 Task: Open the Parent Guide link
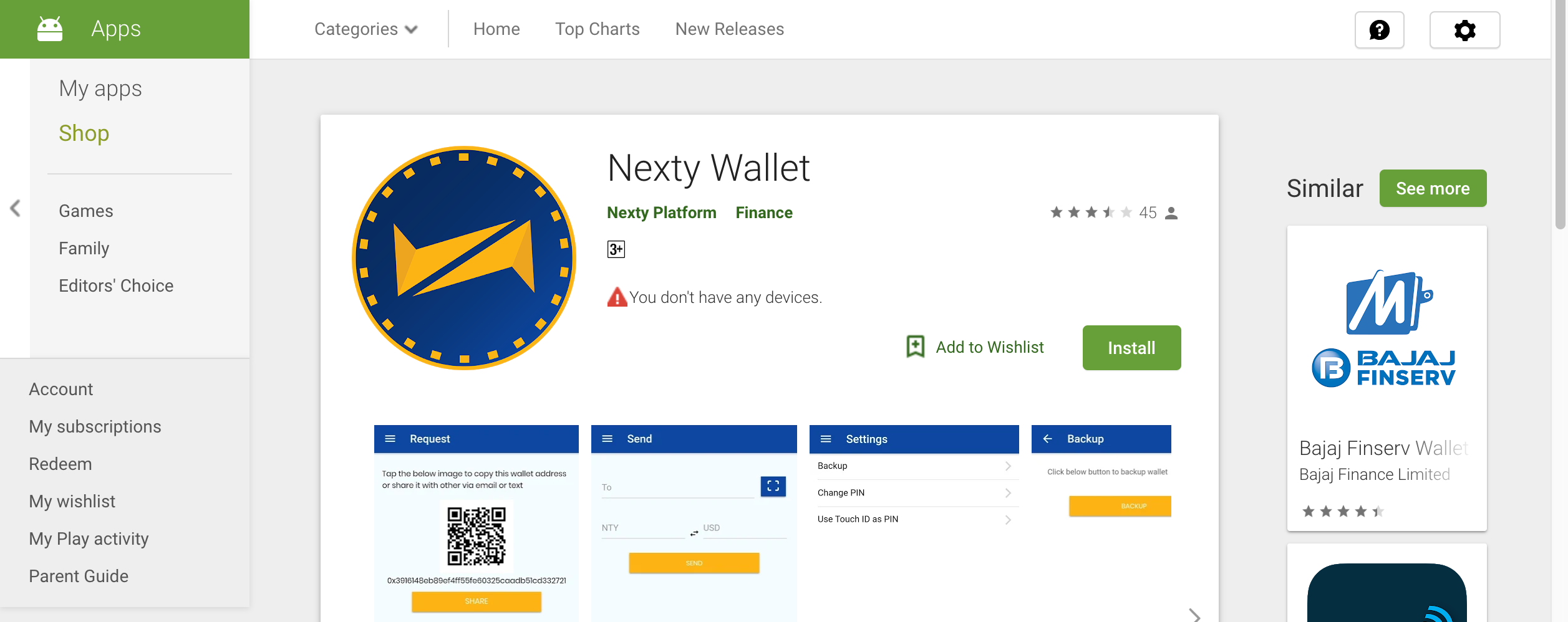[79, 577]
